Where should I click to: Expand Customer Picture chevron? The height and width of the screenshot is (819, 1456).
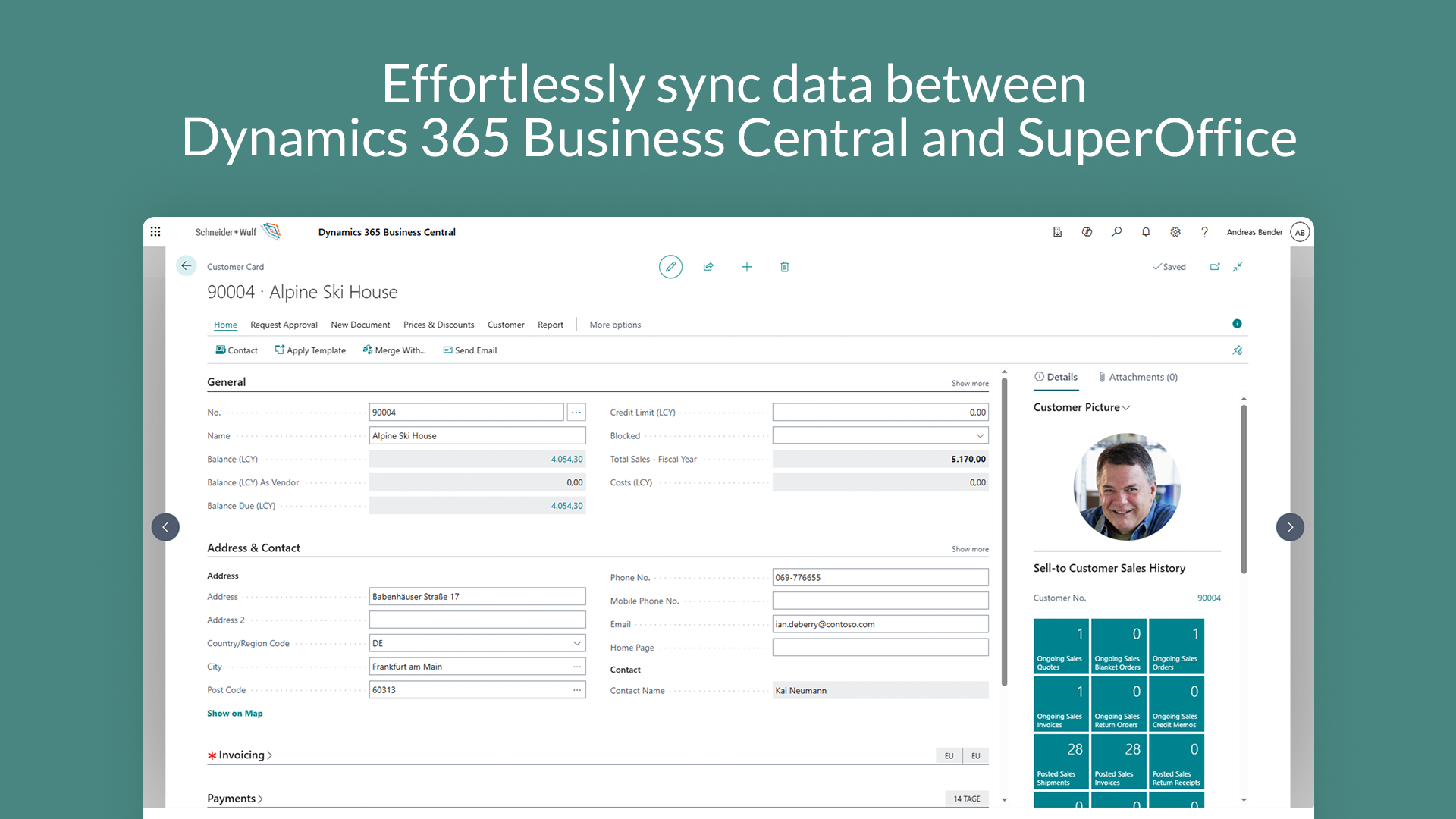coord(1126,408)
